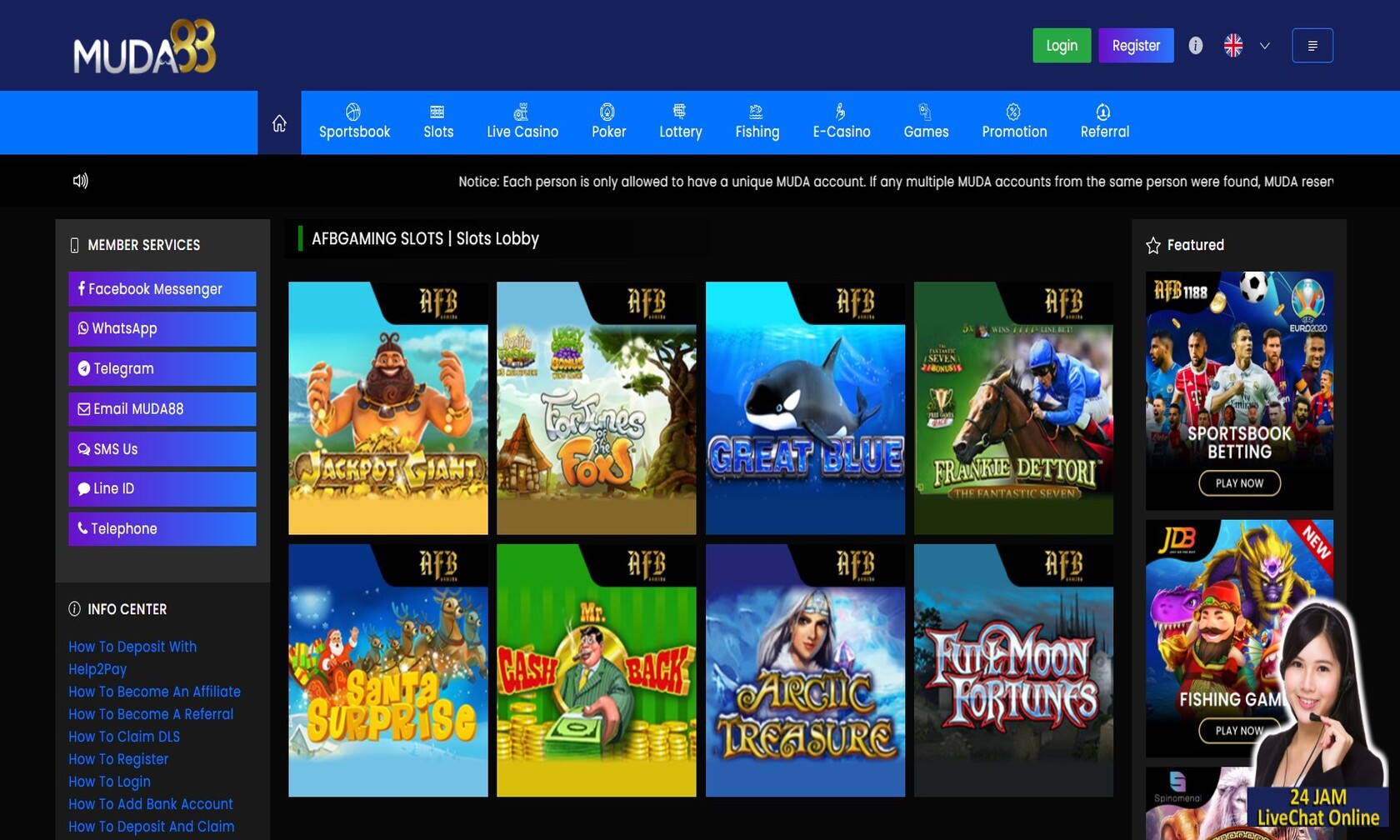Click the speaker announcement icon
1400x840 pixels.
pyautogui.click(x=81, y=181)
